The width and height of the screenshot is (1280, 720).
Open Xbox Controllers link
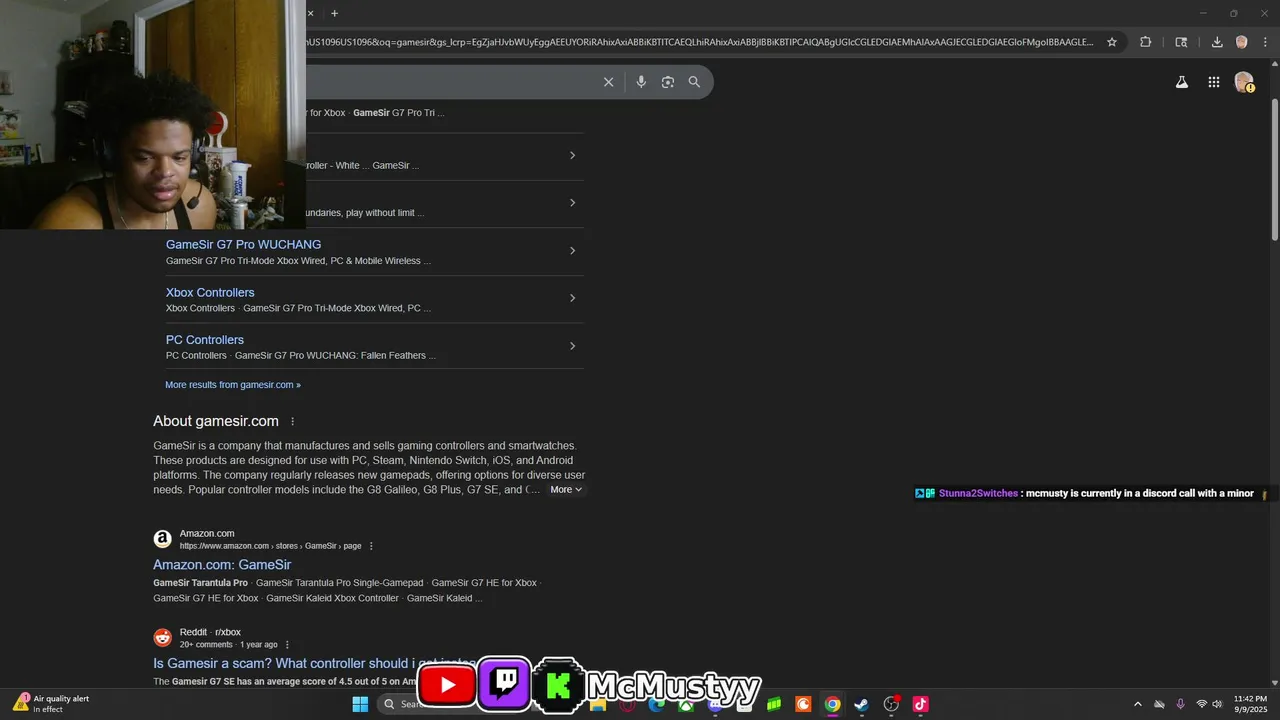pyautogui.click(x=210, y=293)
